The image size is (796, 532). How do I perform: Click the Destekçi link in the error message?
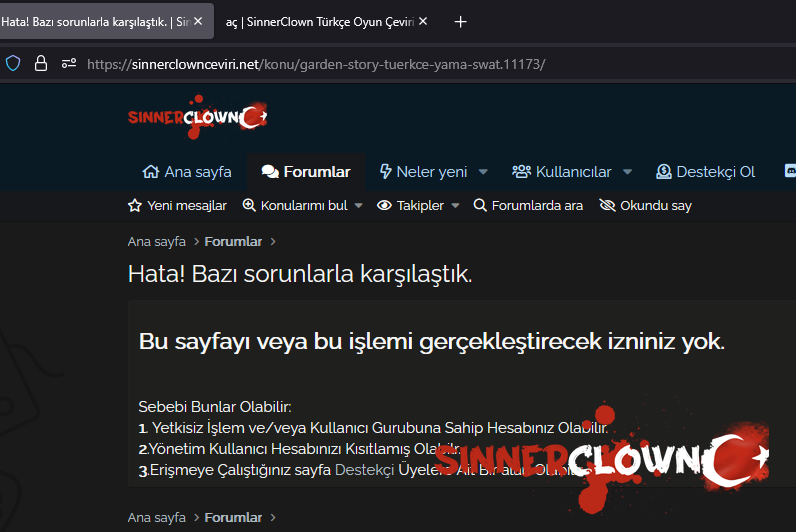[x=365, y=469]
